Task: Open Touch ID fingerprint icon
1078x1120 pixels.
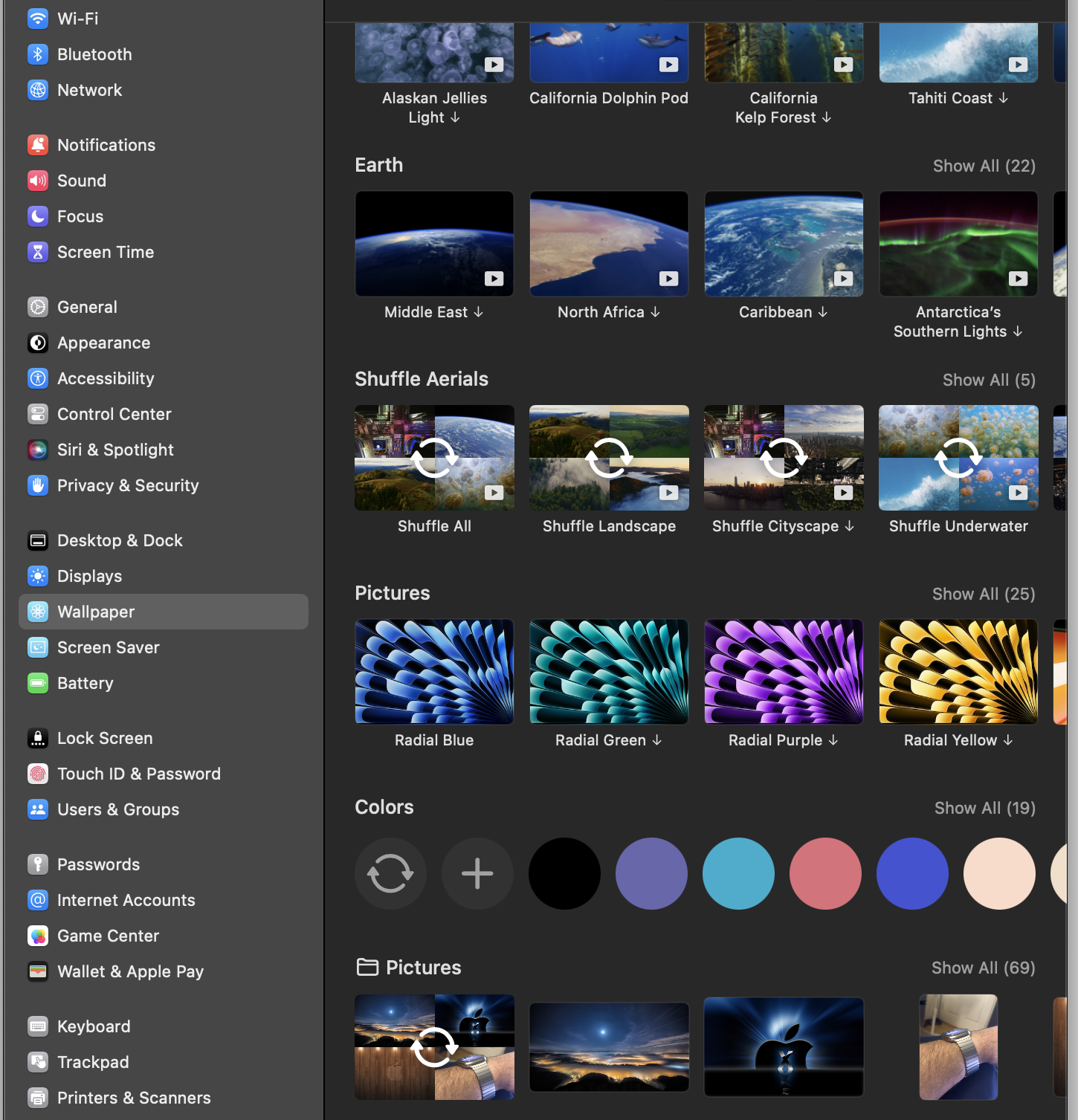Action: pos(38,774)
